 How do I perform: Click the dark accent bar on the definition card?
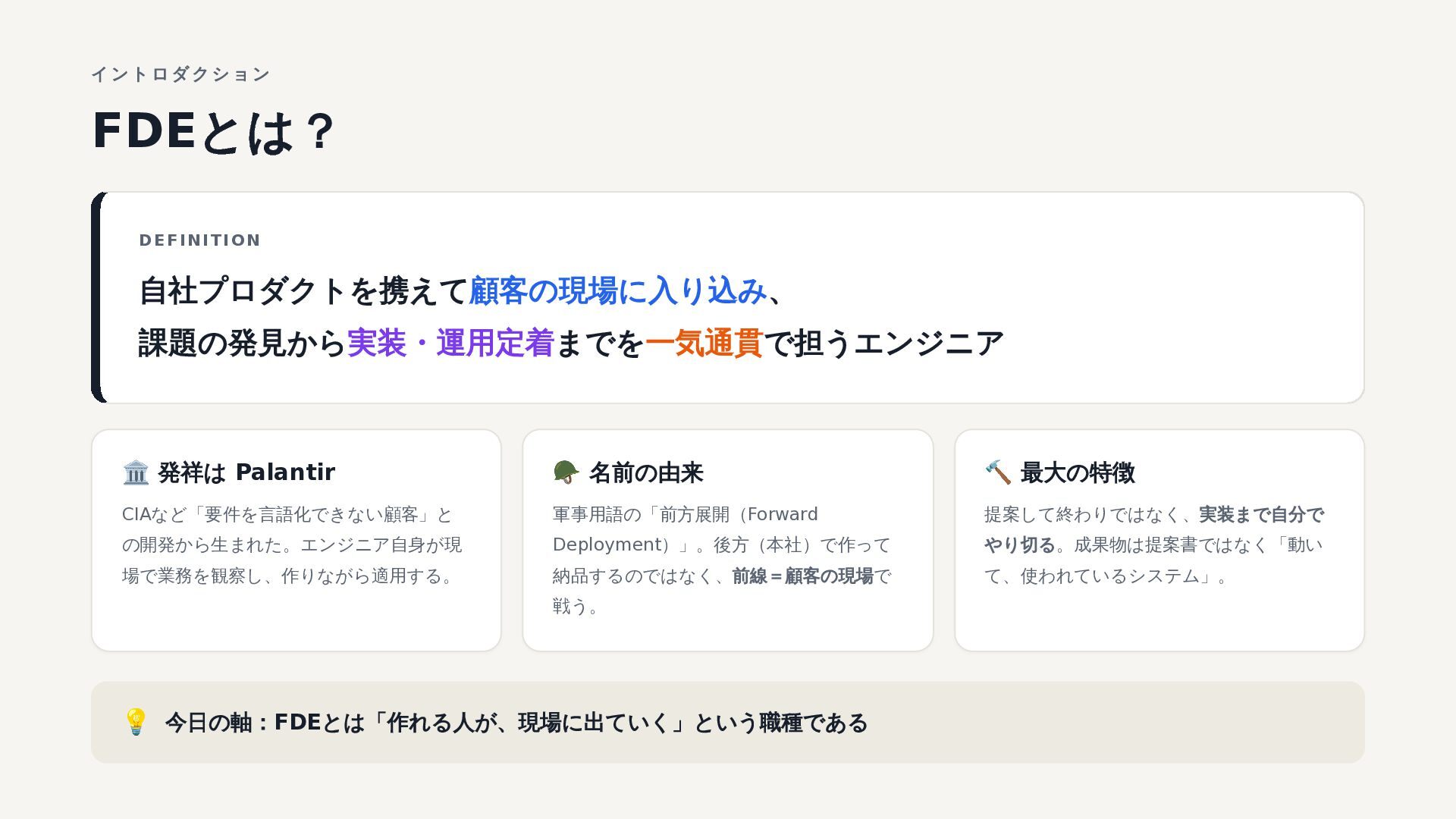coord(96,297)
